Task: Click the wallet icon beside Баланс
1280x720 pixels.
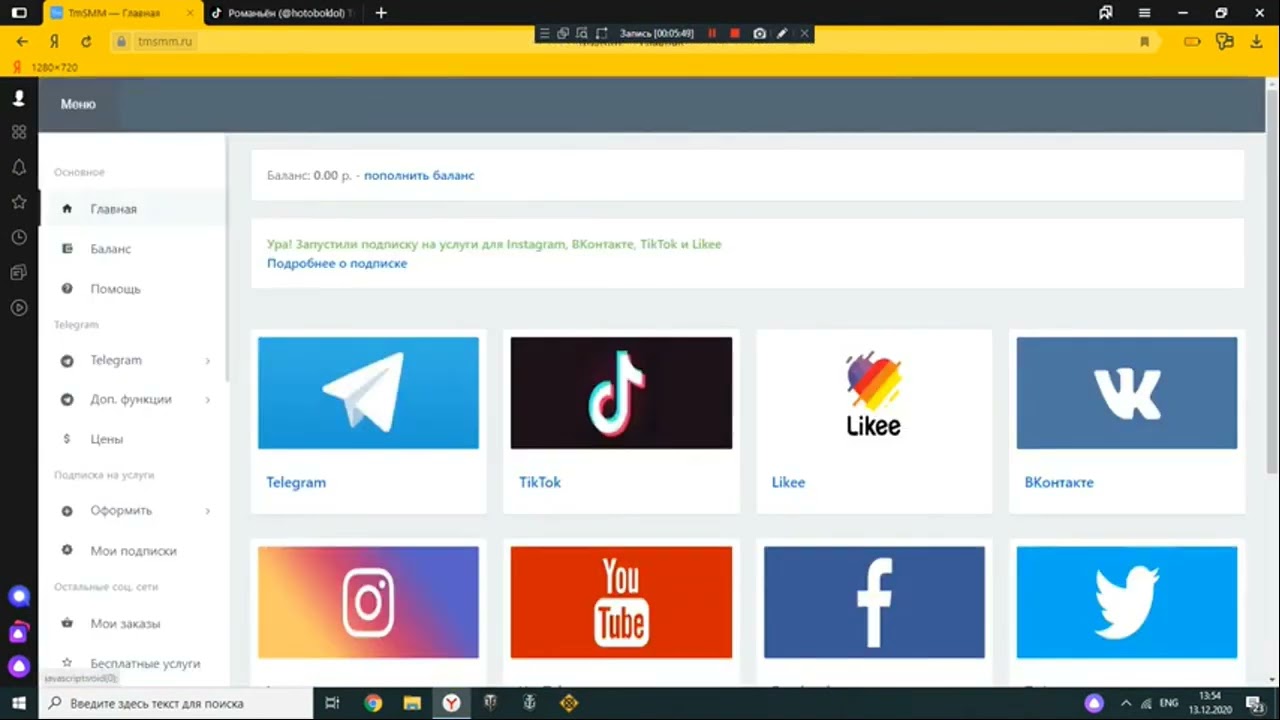Action: 67,249
